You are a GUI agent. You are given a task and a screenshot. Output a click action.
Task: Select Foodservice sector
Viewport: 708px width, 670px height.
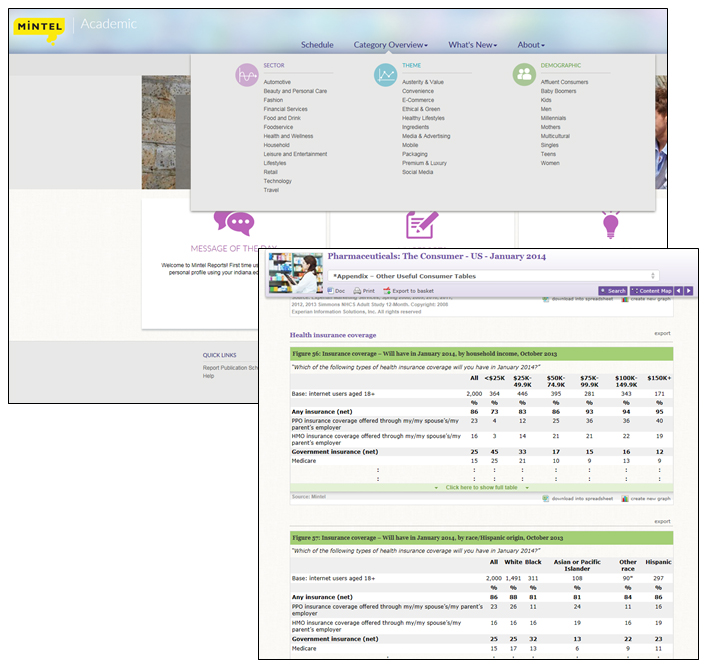coord(278,127)
